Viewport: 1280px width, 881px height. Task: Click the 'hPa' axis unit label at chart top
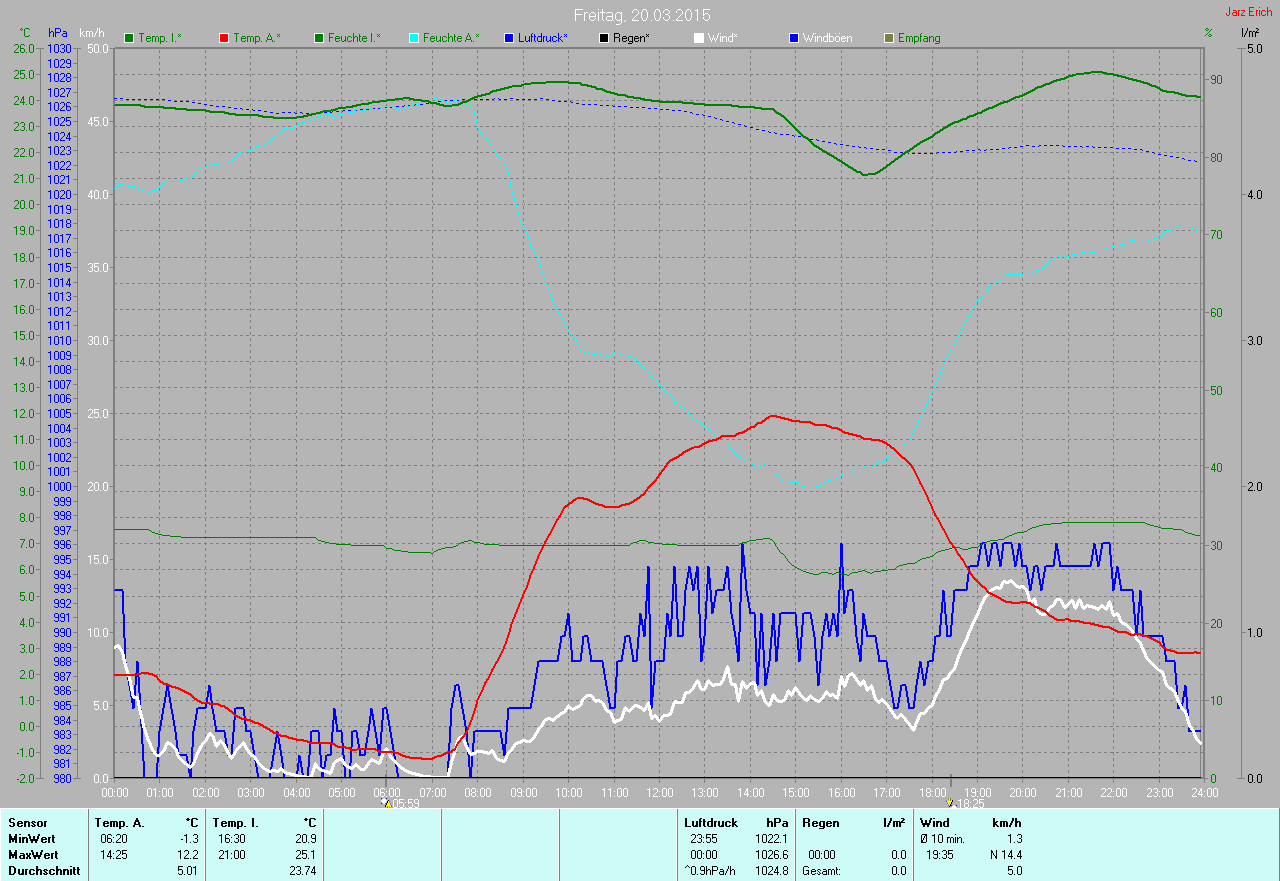pos(58,33)
